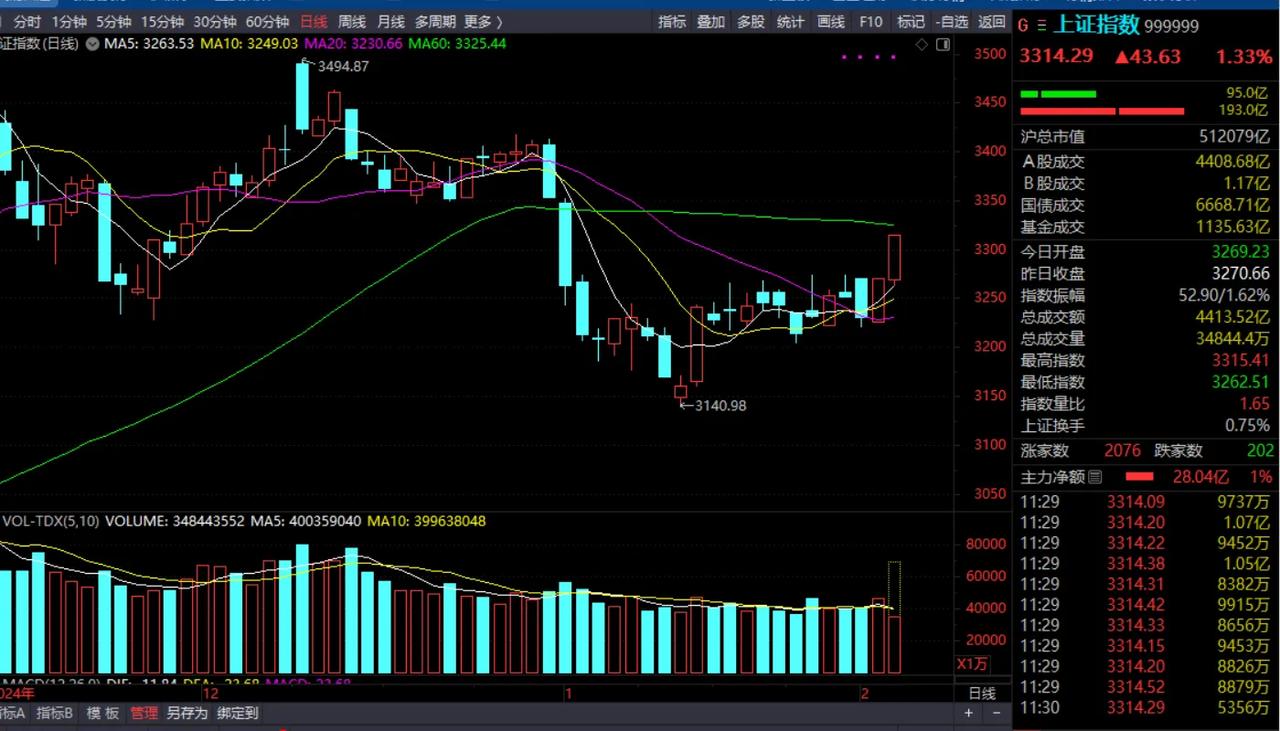This screenshot has width=1280, height=731.
Task: Click the 11:30 tick row 3314.29
Action: click(x=1145, y=708)
